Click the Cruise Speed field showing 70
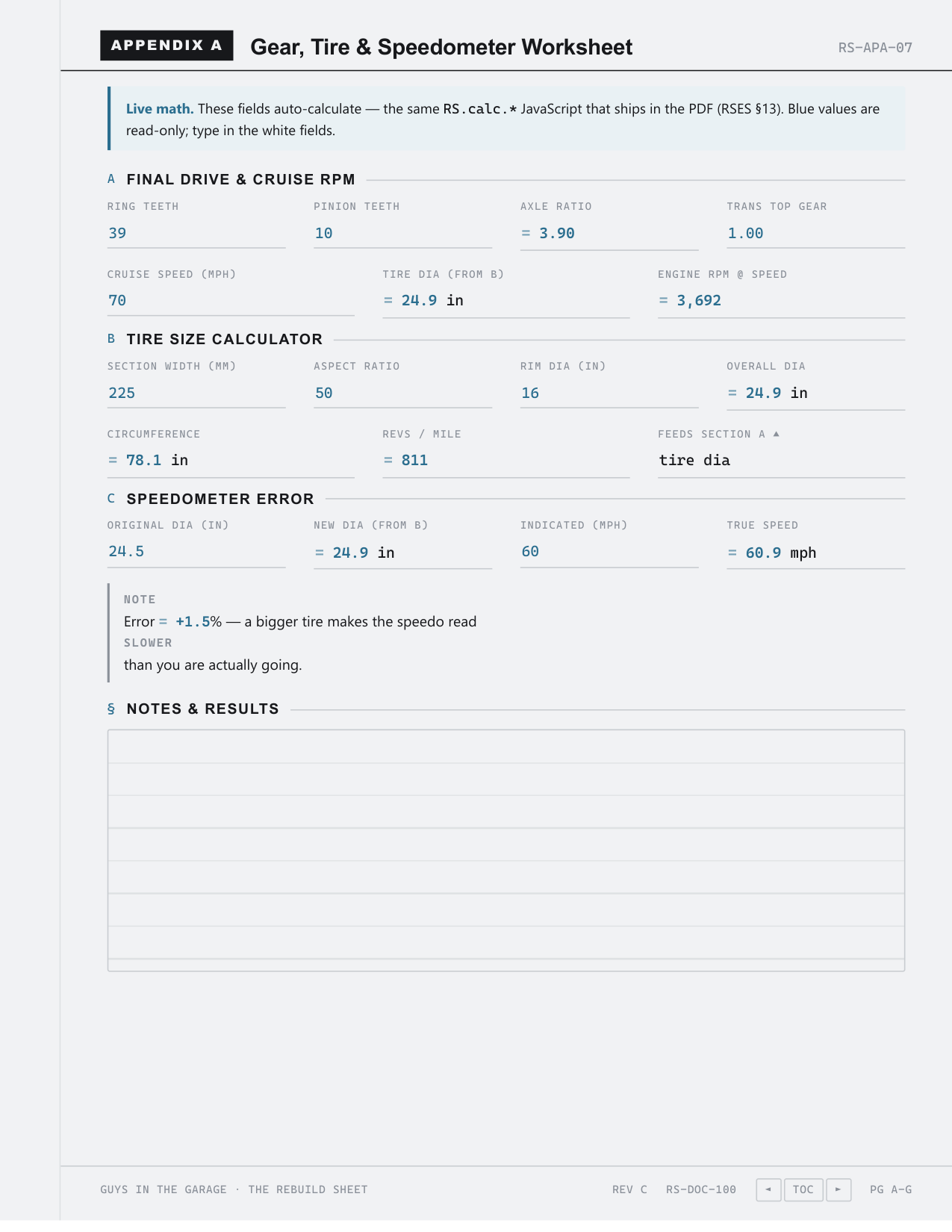This screenshot has width=952, height=1232. (231, 301)
